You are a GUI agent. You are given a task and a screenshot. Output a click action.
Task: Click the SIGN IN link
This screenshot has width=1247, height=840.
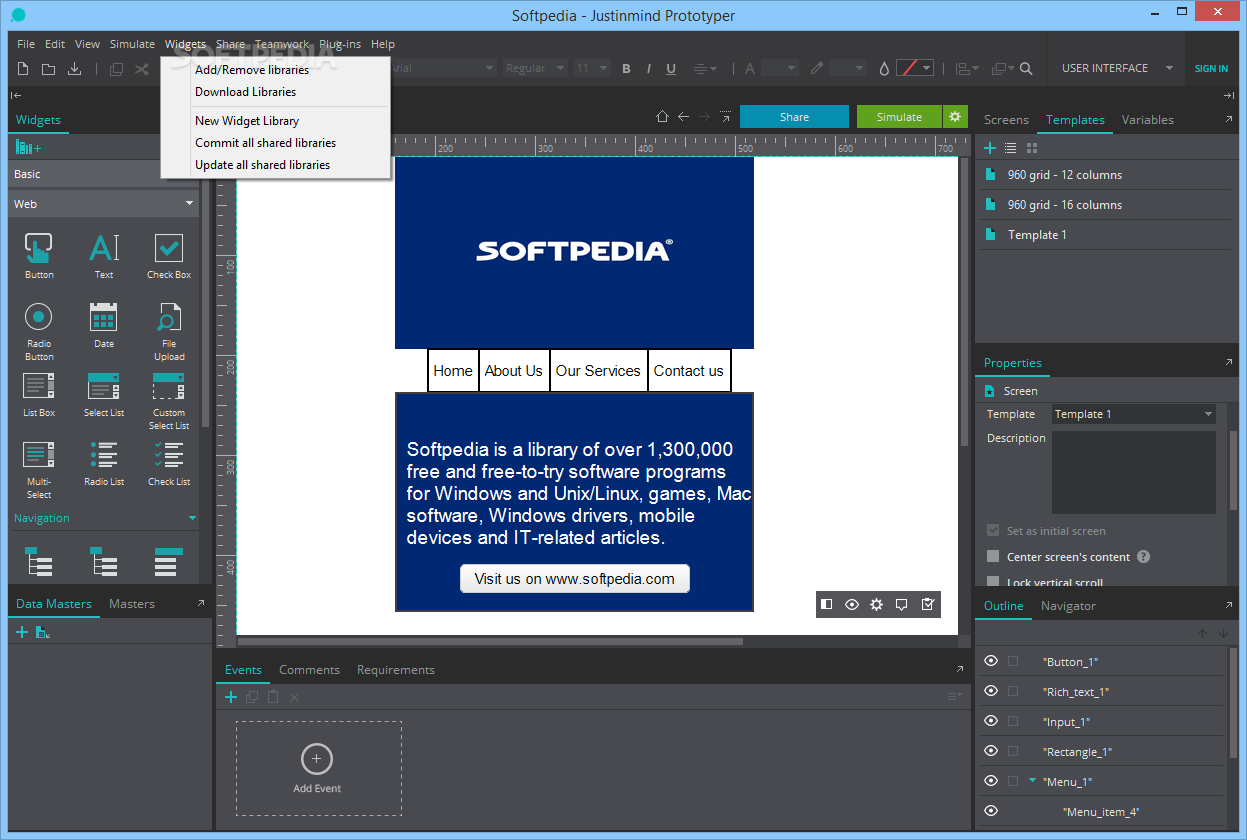[1211, 69]
